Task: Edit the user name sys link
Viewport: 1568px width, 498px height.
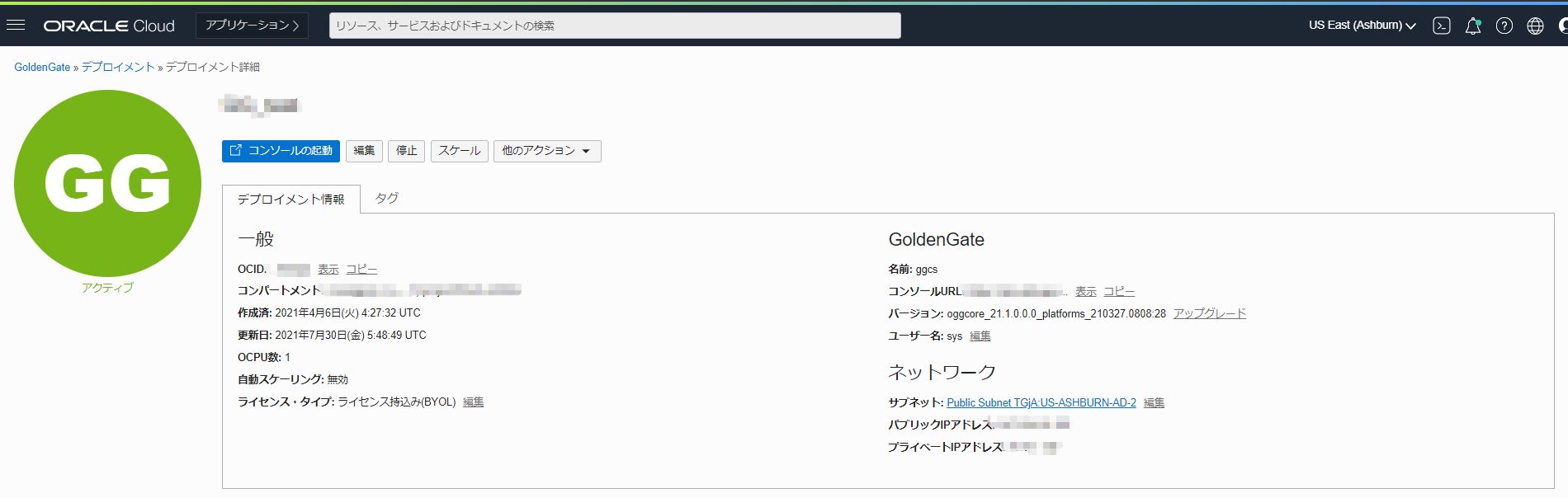Action: click(980, 336)
